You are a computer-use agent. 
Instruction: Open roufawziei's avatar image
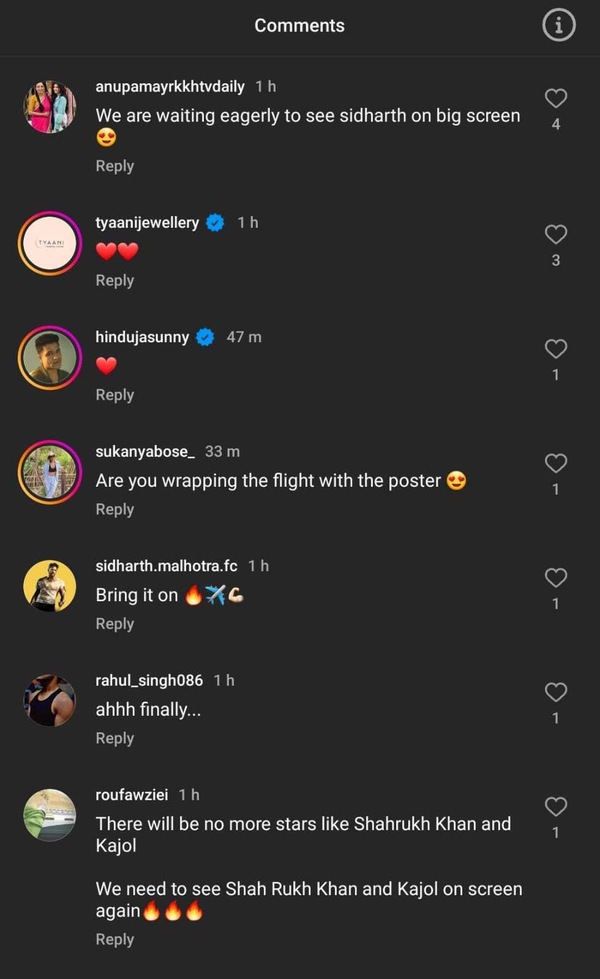coord(49,815)
